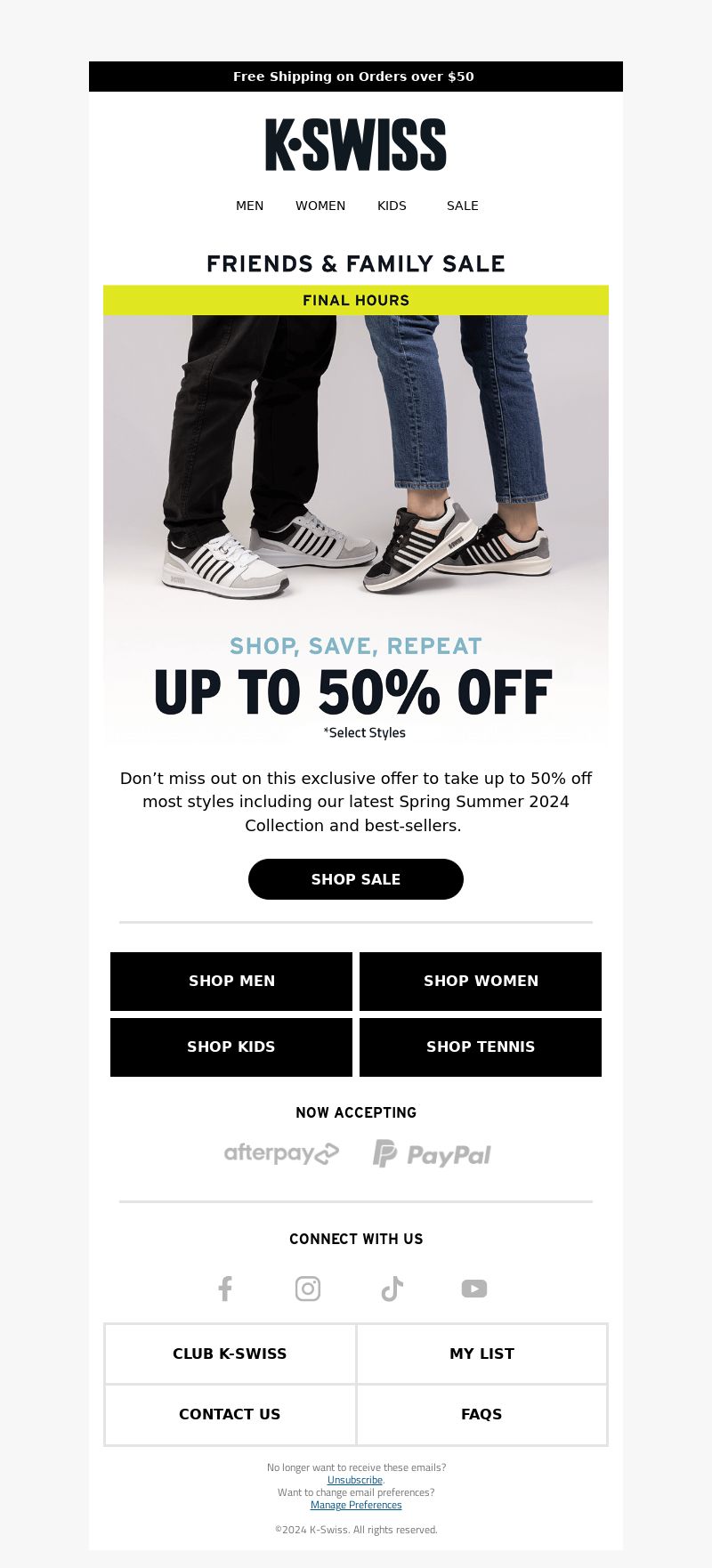712x1568 pixels.
Task: Open the YouTube icon link
Action: coord(474,1289)
